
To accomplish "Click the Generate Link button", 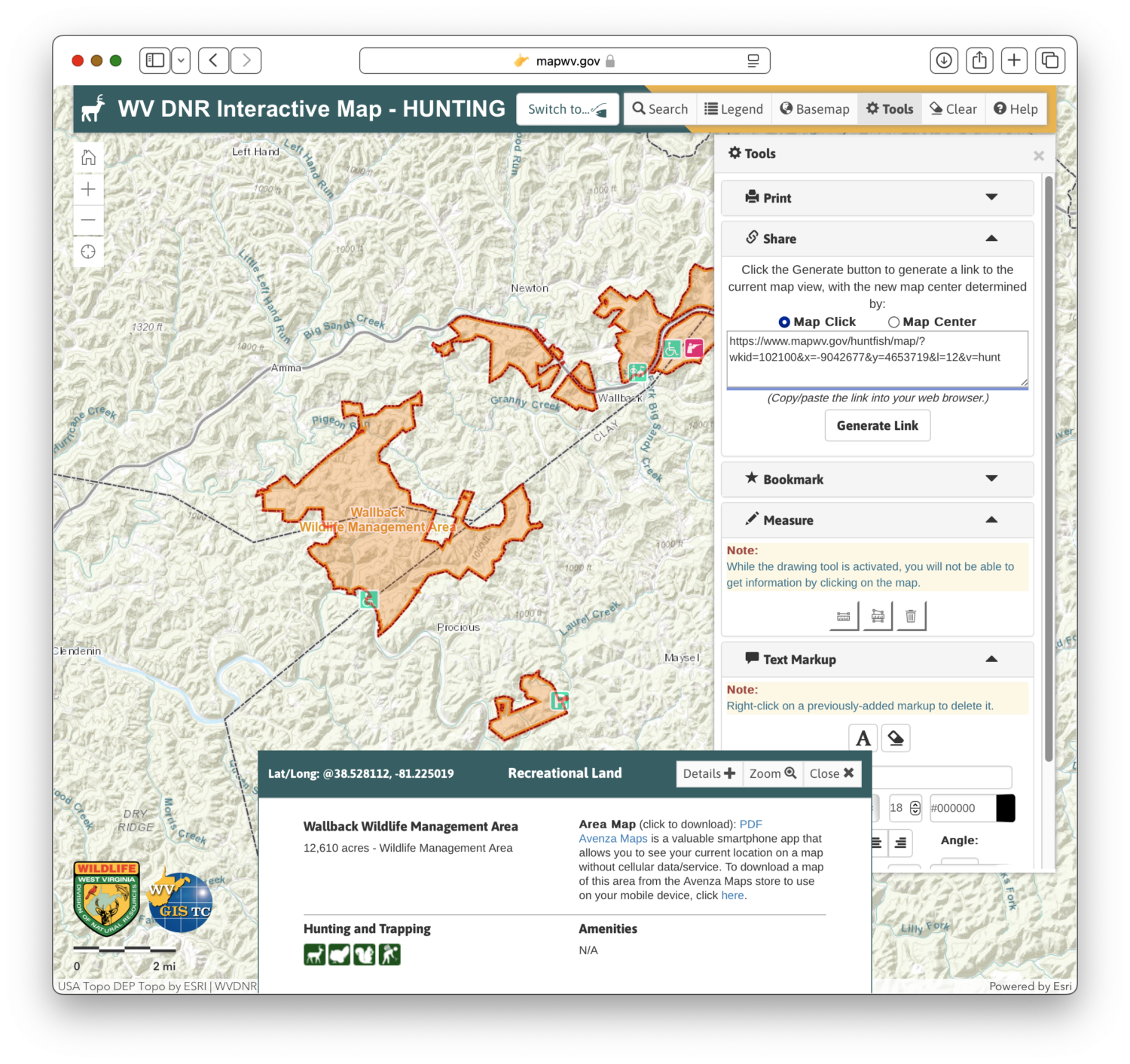I will tap(877, 425).
